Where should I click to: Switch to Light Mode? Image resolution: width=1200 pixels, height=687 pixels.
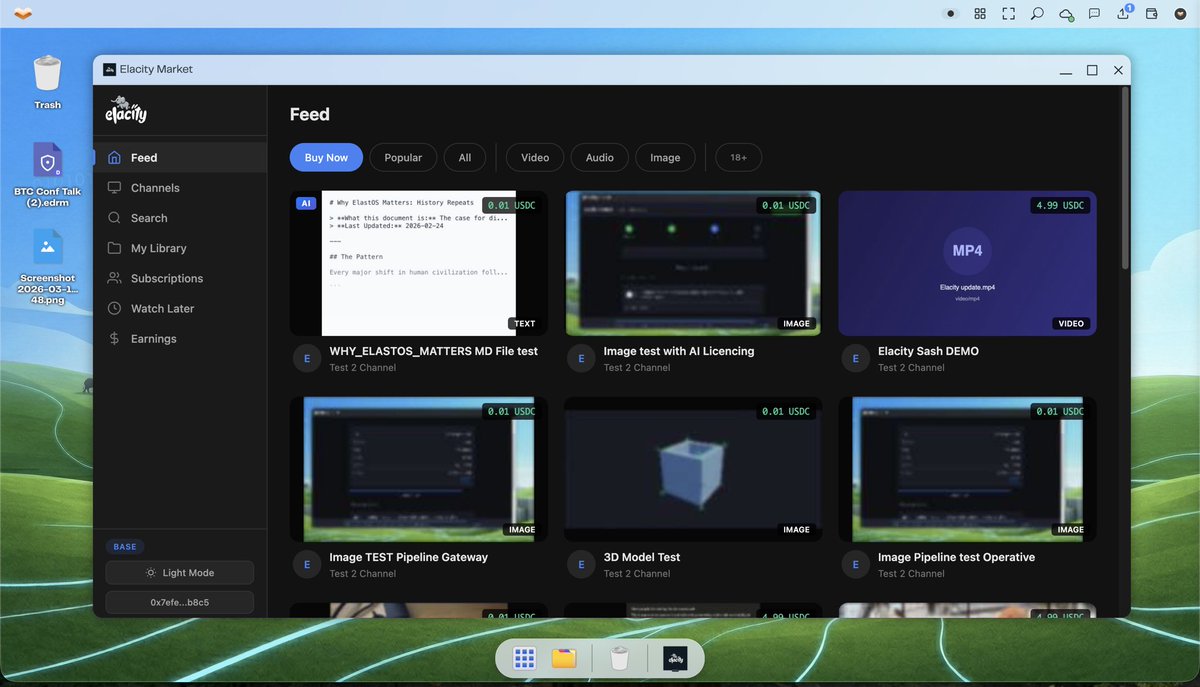[180, 573]
